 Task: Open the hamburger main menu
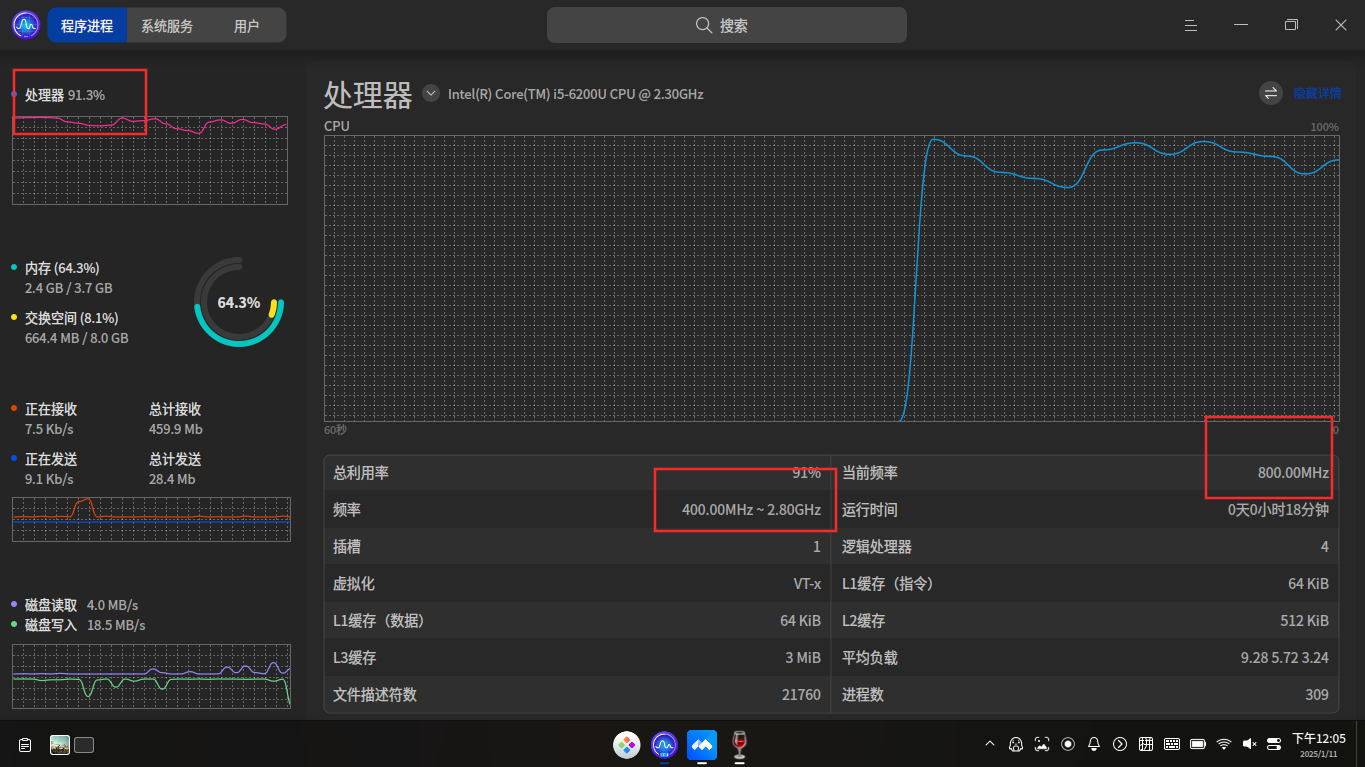click(1191, 25)
